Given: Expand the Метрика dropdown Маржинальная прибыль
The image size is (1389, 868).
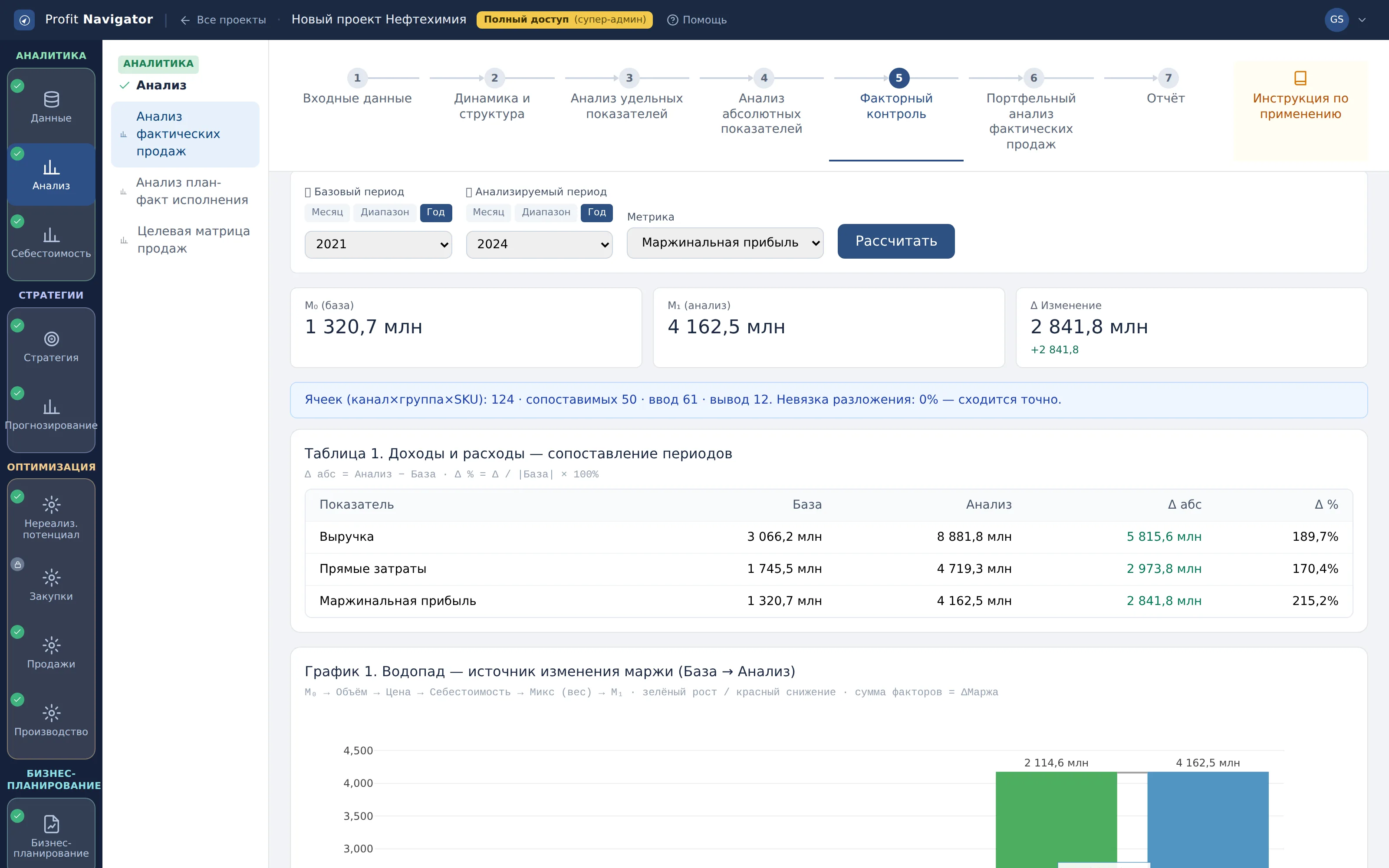Looking at the screenshot, I should 725,243.
